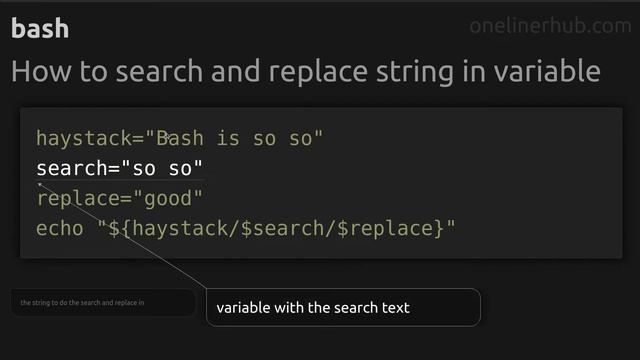Click the word haystack in first line

[84, 139]
